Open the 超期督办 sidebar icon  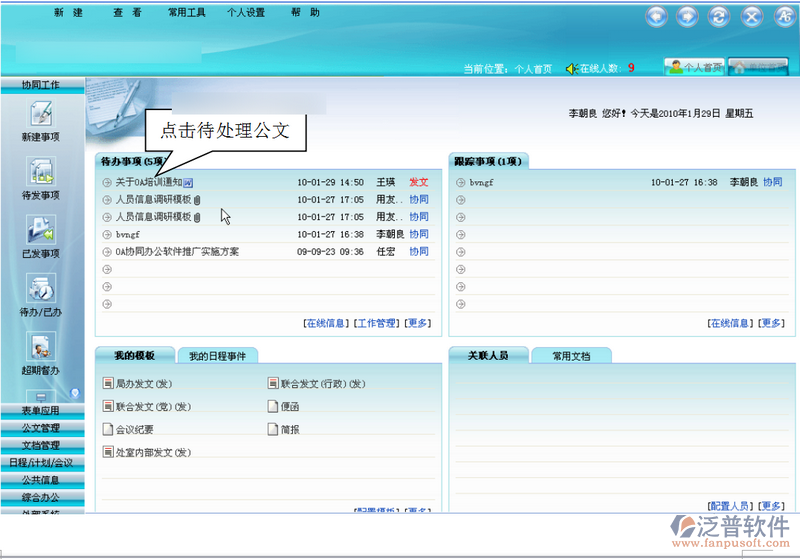point(40,348)
